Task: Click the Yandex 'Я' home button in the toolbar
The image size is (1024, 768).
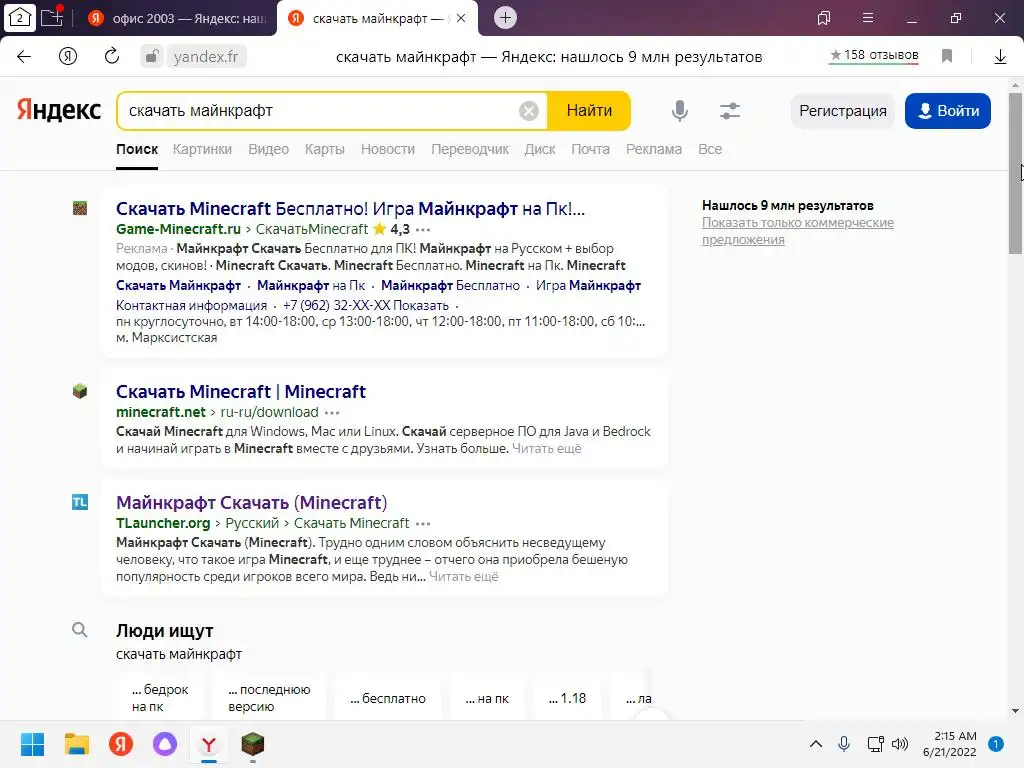Action: click(x=68, y=56)
